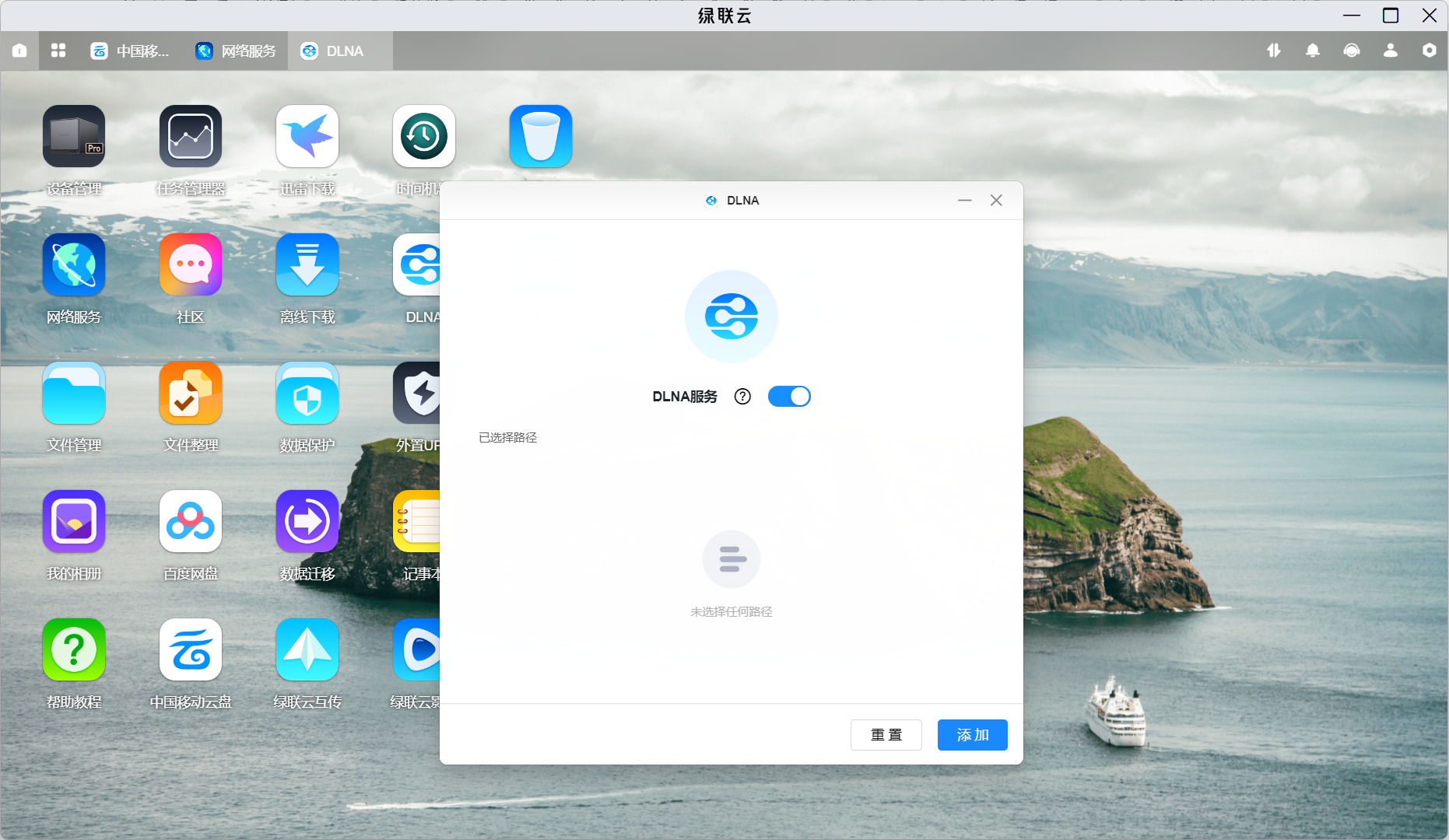Image resolution: width=1449 pixels, height=840 pixels.
Task: Click the 添加 add button
Action: (x=972, y=735)
